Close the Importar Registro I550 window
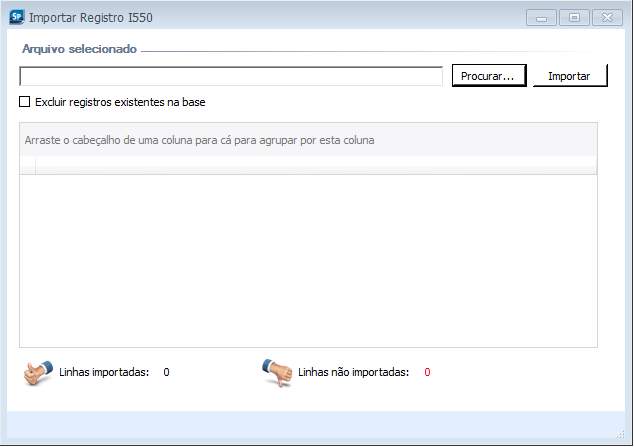This screenshot has height=447, width=634. (607, 18)
